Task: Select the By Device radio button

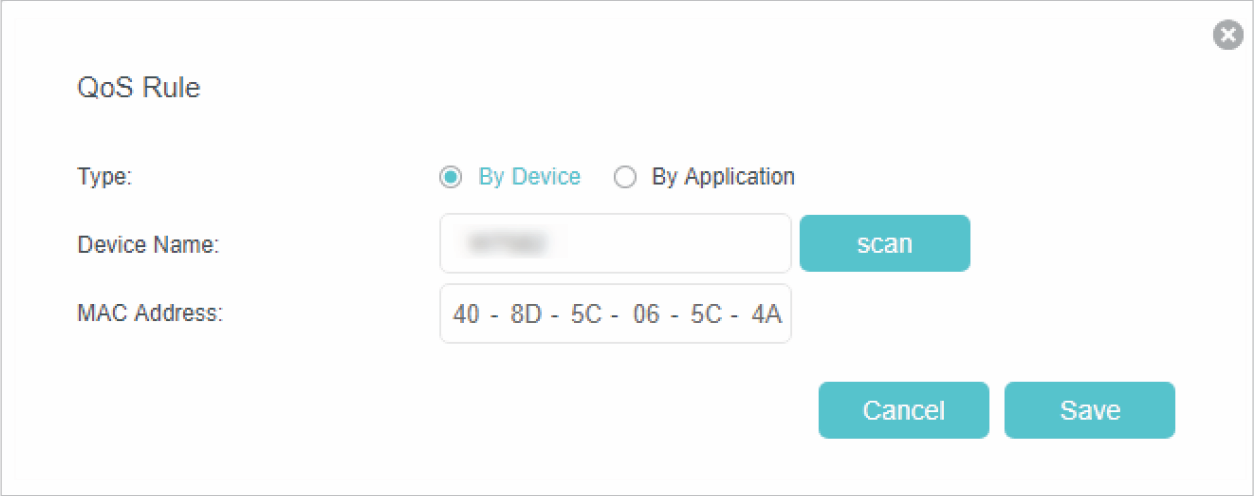Action: tap(451, 178)
